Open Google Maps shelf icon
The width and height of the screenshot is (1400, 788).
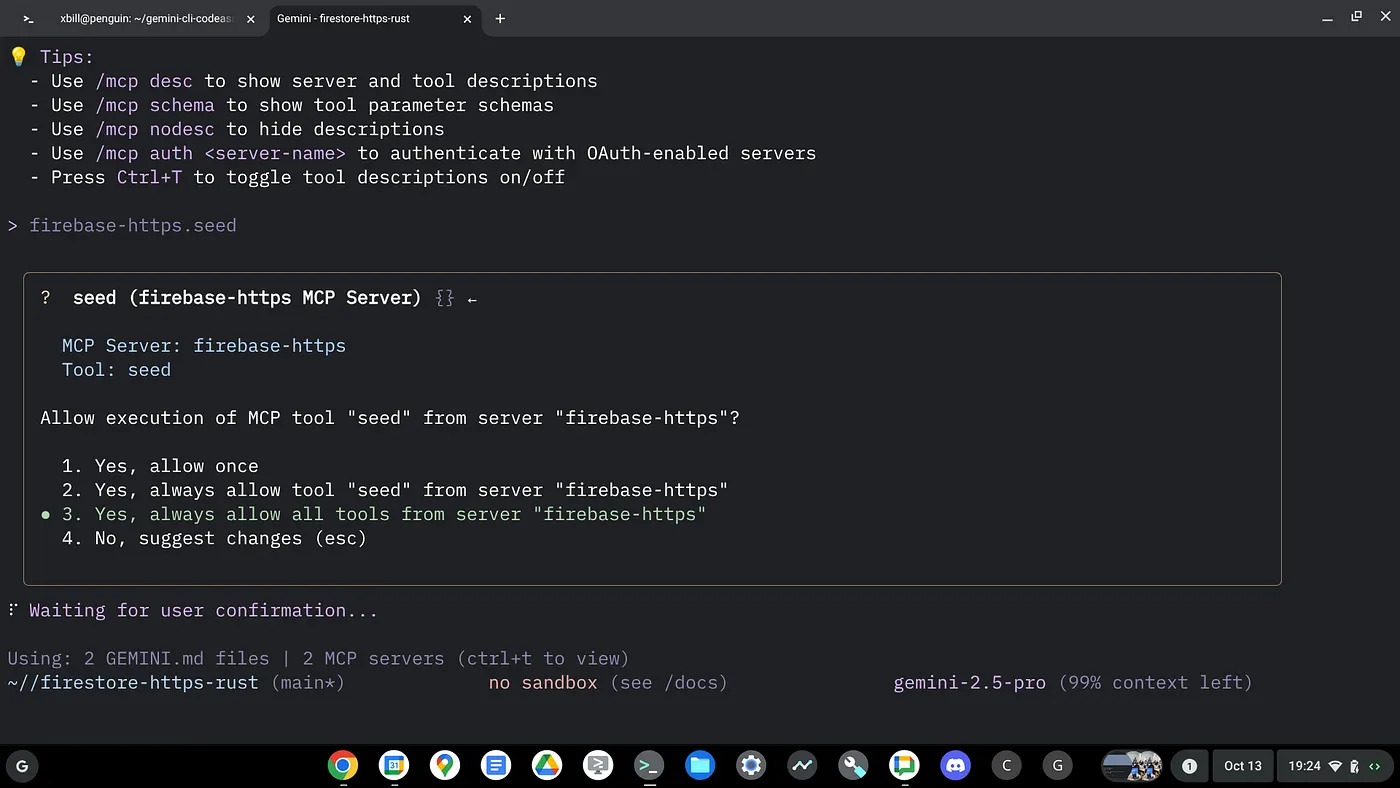[x=445, y=766]
